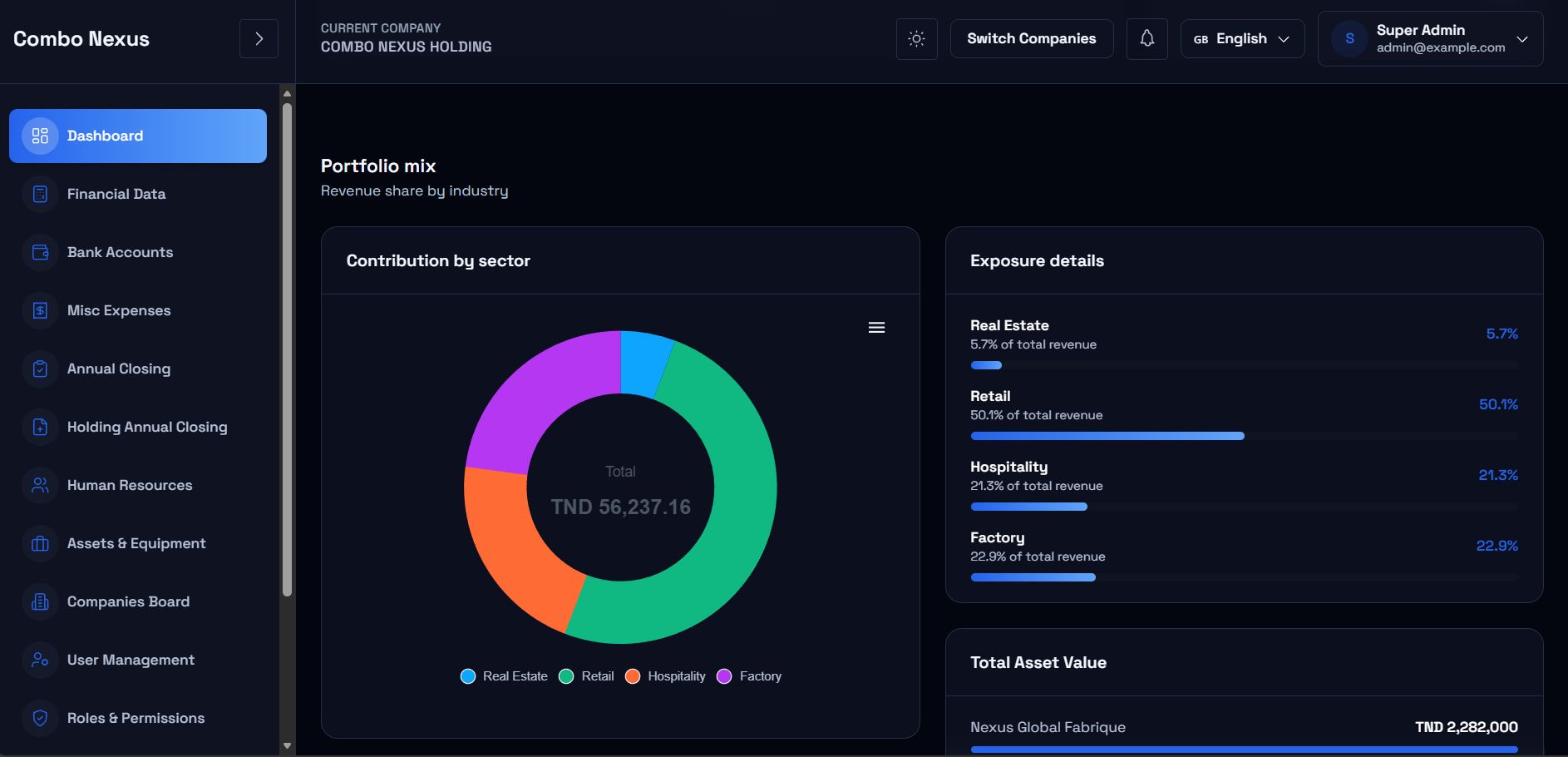Screen dimensions: 1568x757
Task: Toggle the light/dark theme sun button
Action: [x=916, y=39]
